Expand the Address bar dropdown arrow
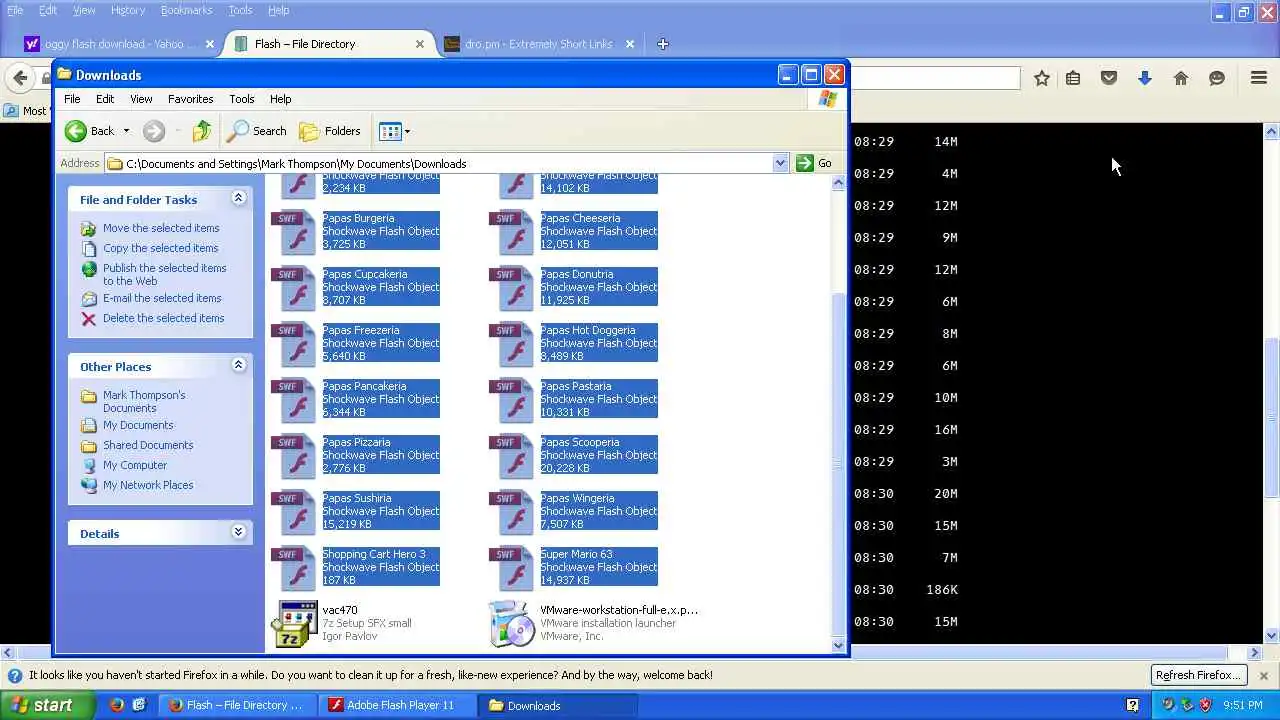 (x=780, y=163)
